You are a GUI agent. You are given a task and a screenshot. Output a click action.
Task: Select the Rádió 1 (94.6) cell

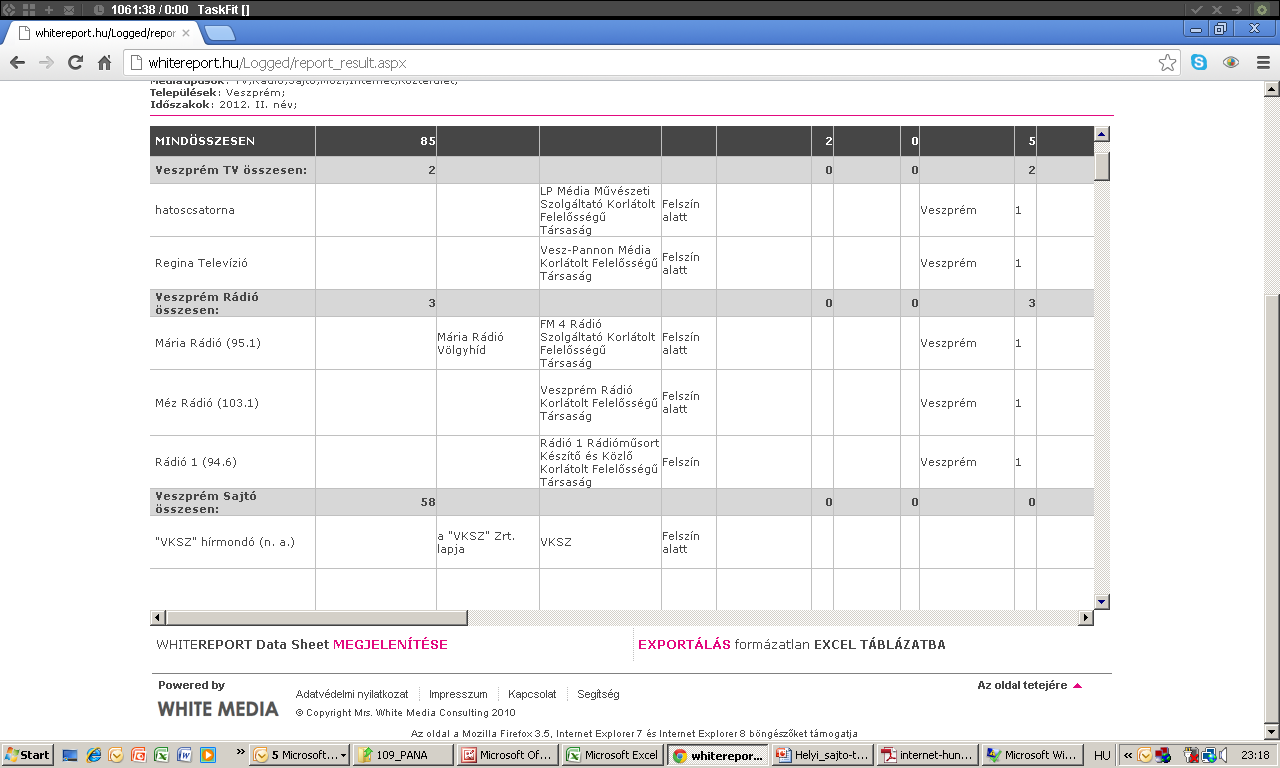pos(233,462)
